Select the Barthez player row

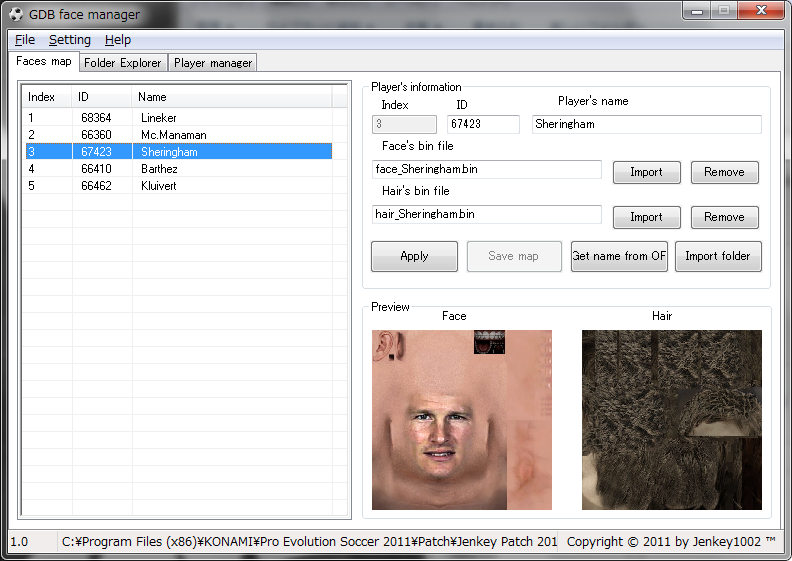(159, 169)
